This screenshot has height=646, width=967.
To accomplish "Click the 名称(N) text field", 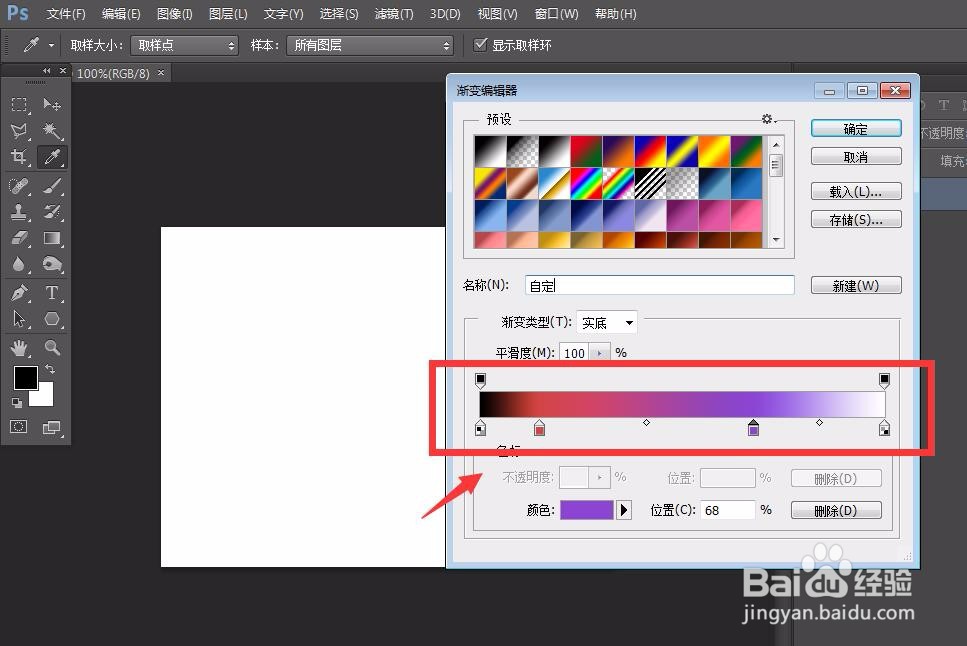I will [x=659, y=285].
